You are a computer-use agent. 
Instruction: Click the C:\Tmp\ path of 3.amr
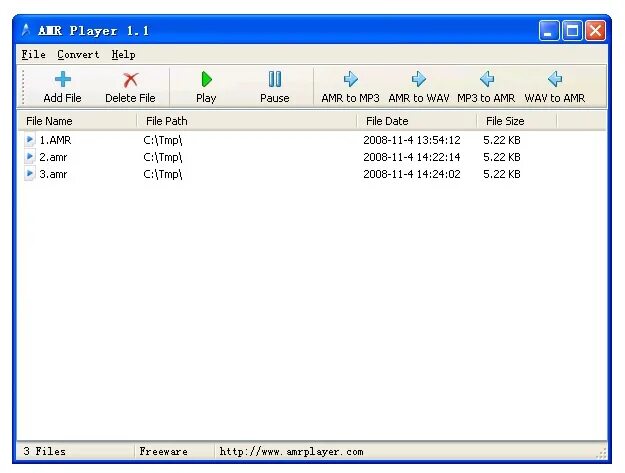(163, 174)
